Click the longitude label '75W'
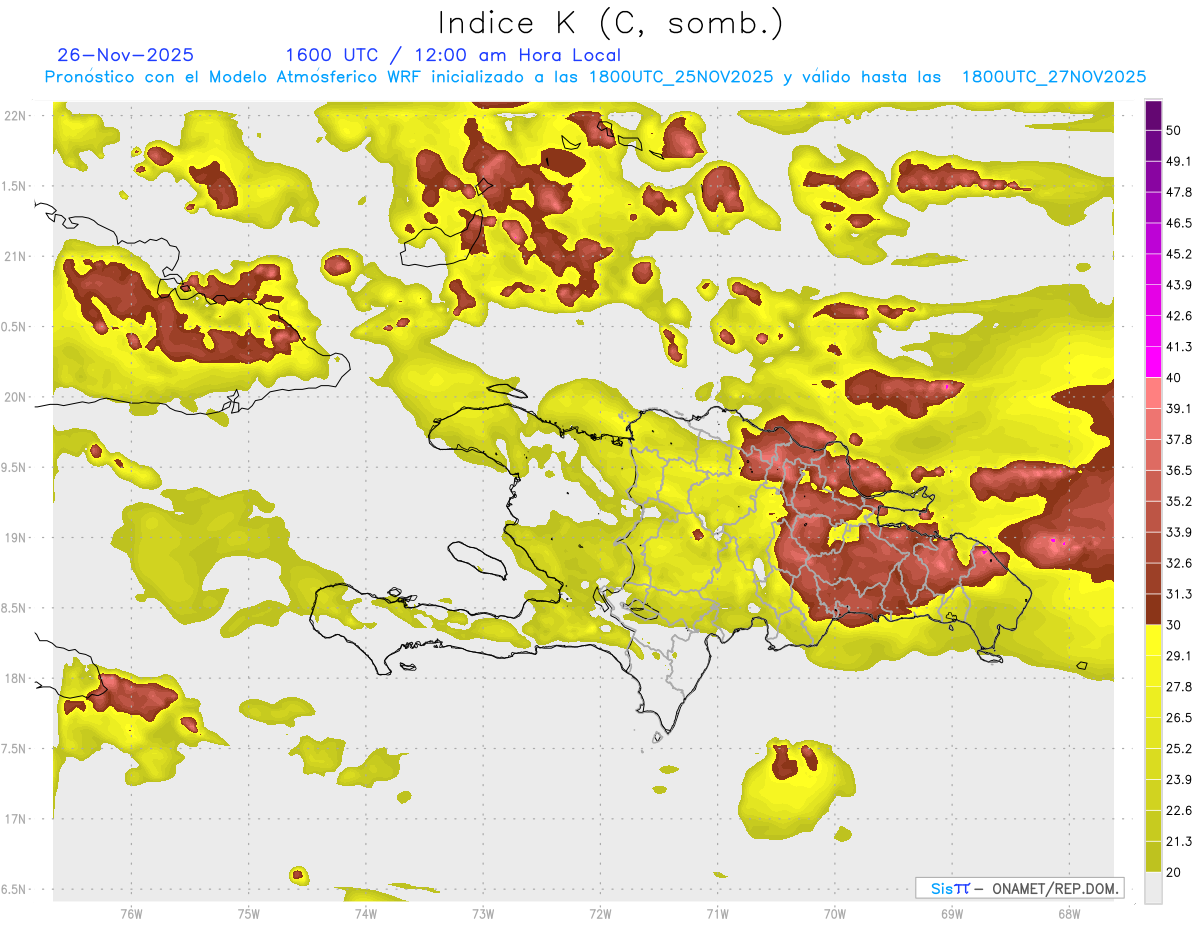 (249, 913)
